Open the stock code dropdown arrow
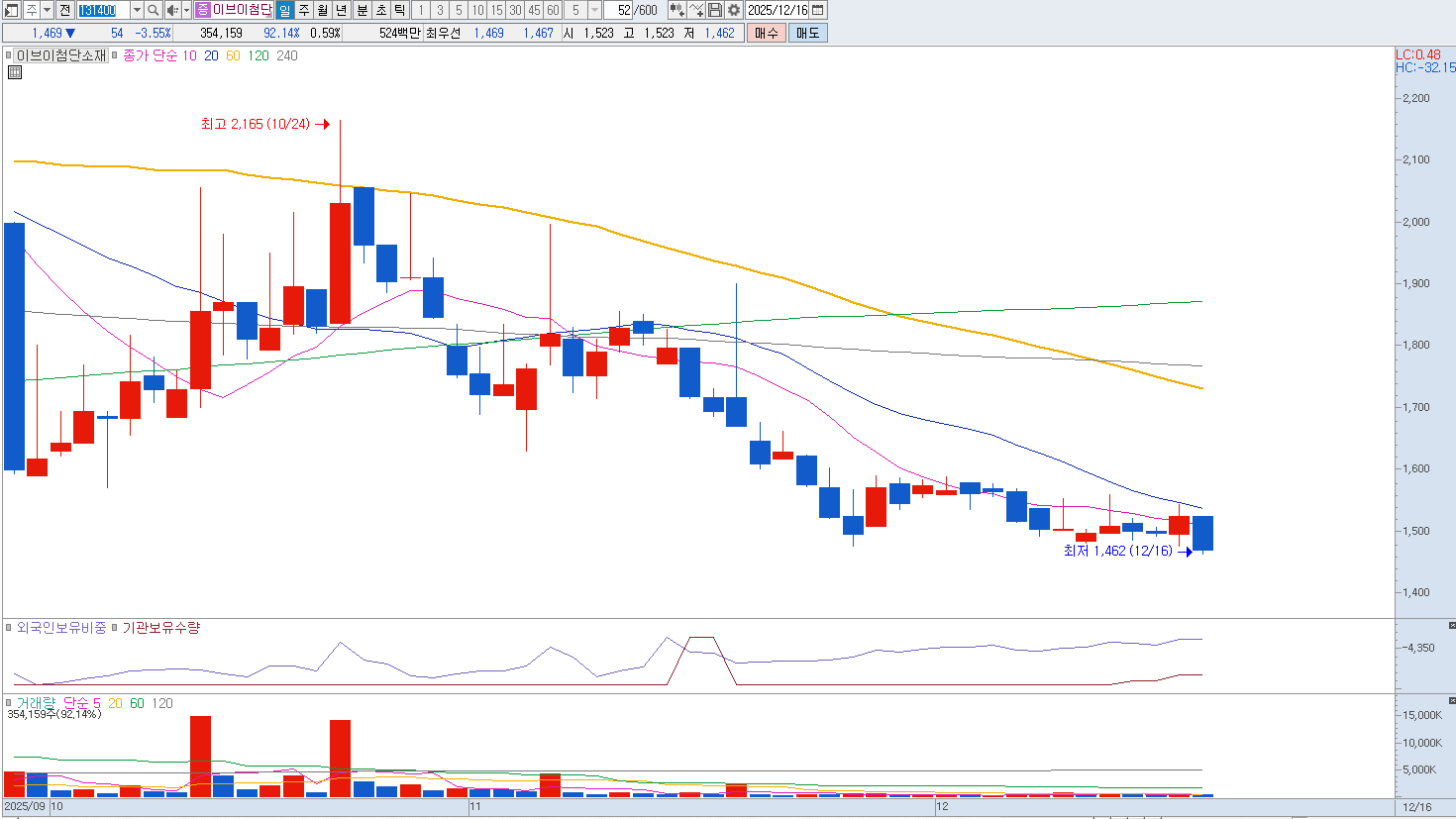This screenshot has width=1456, height=819. [x=137, y=10]
